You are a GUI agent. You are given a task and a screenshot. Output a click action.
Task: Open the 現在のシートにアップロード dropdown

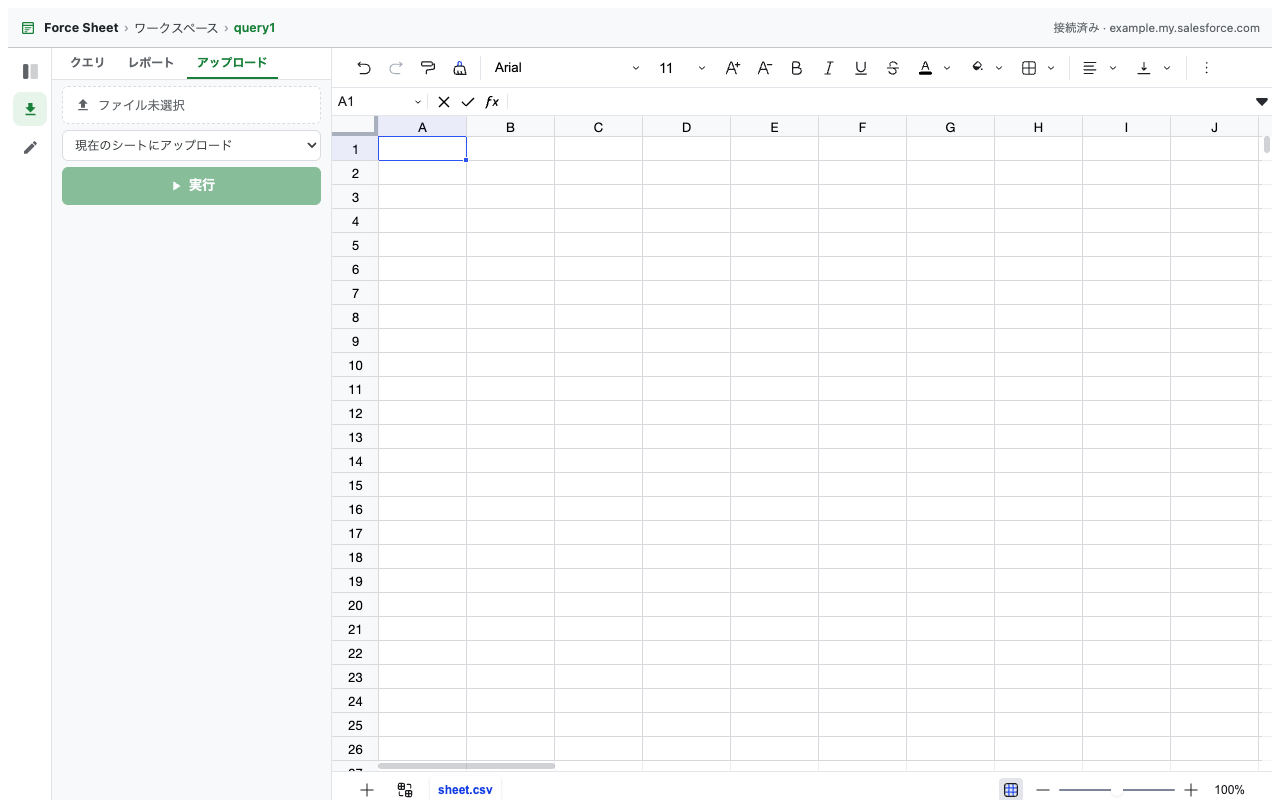[x=191, y=145]
